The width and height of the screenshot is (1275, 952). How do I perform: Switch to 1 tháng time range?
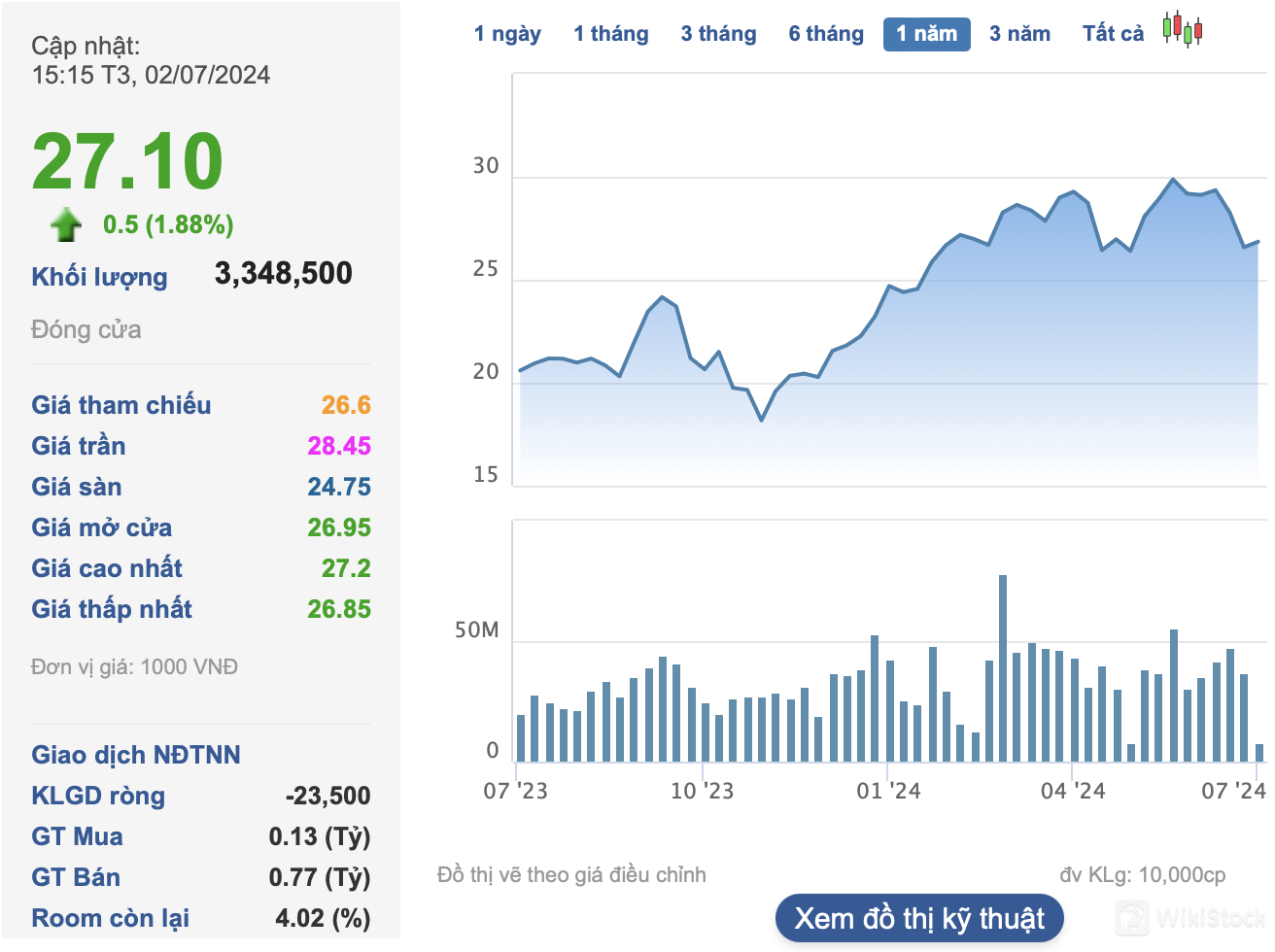(x=610, y=34)
